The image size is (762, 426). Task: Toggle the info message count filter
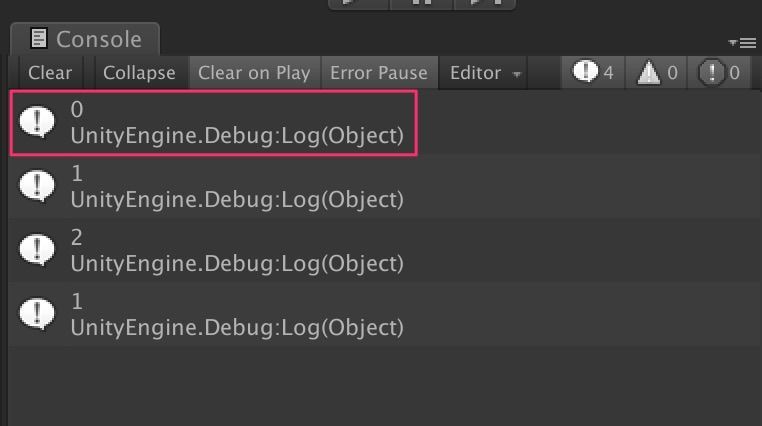point(593,73)
